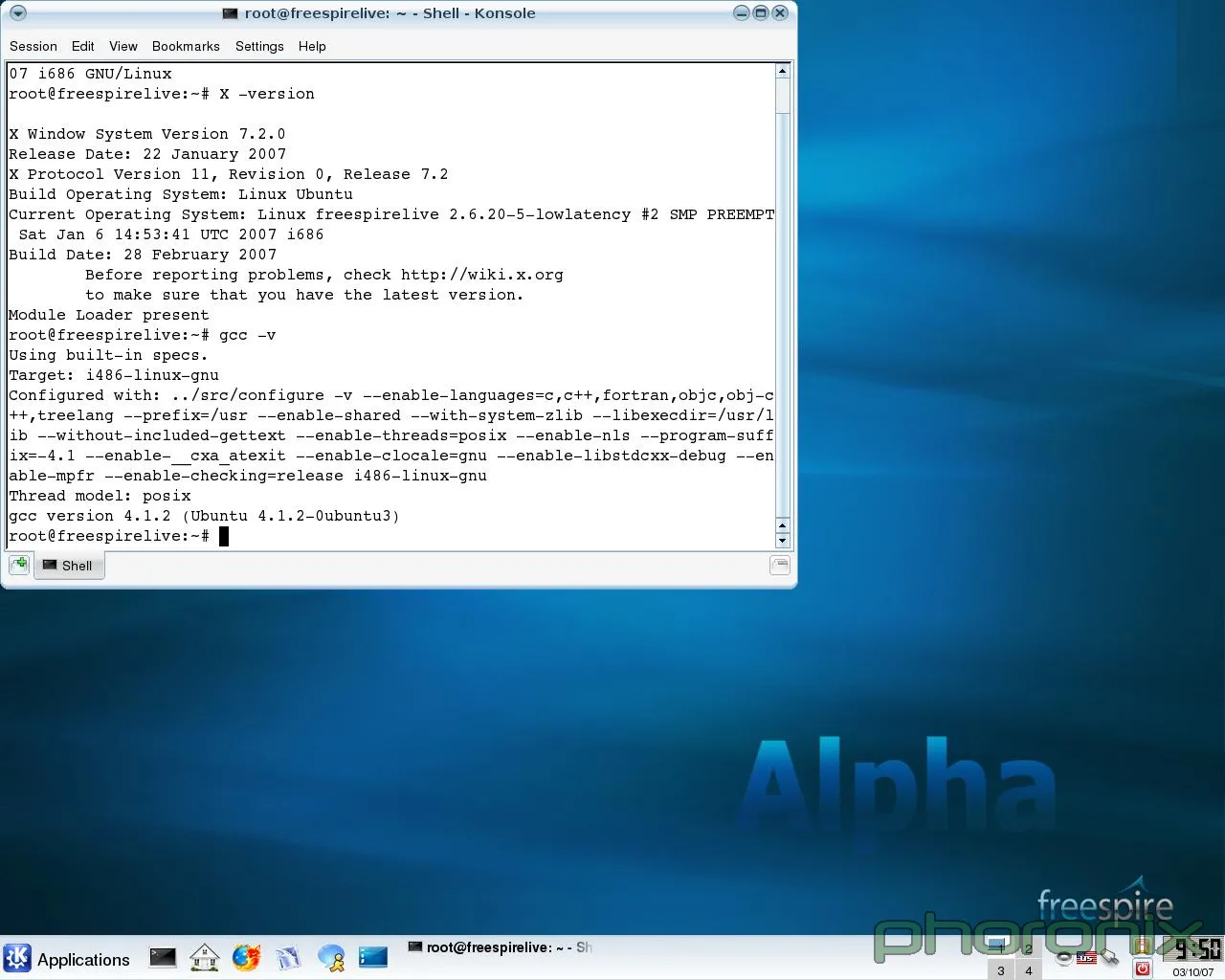Open the Session menu in Konsole
Screen dimensions: 1225x980
[33, 46]
